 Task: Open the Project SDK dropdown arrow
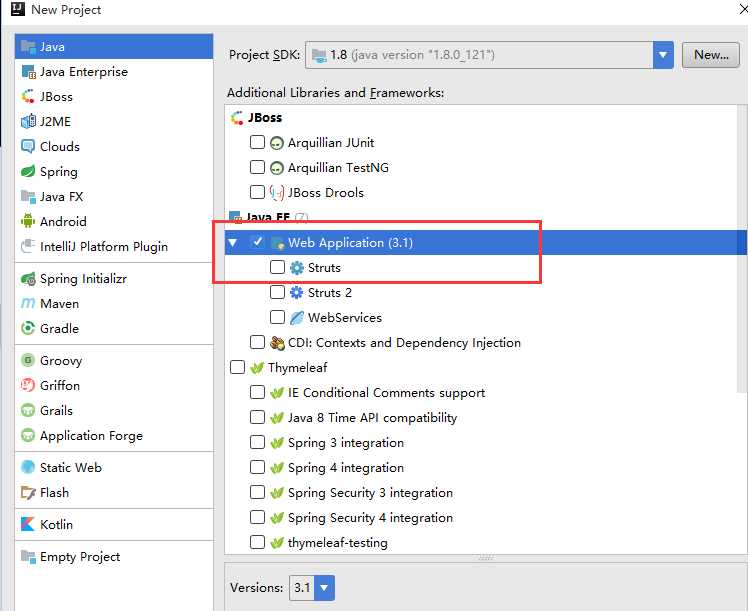click(x=663, y=55)
